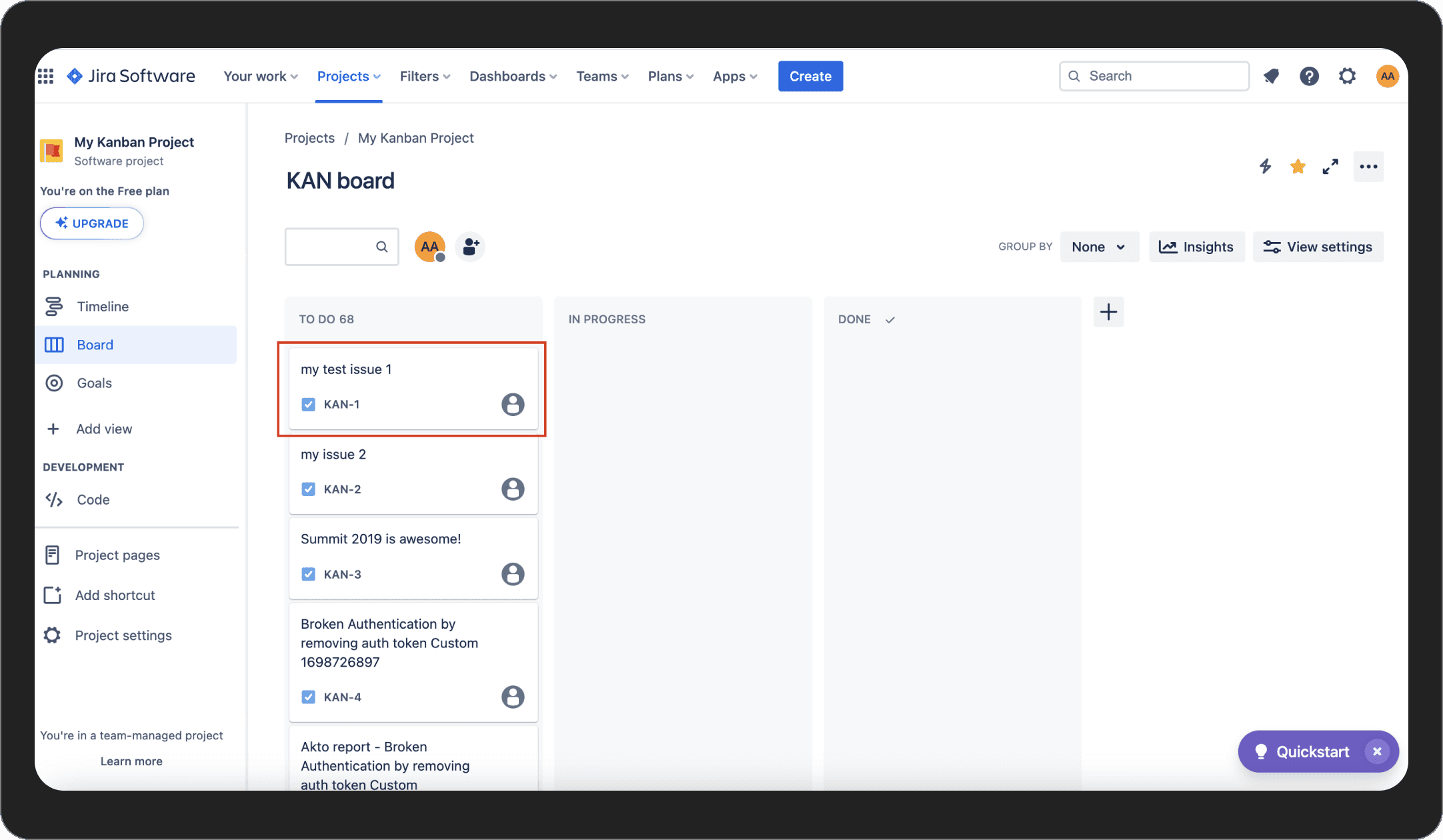Screen dimensions: 1443x840
Task: Click assignee avatar on KAN-1 card
Action: [513, 404]
